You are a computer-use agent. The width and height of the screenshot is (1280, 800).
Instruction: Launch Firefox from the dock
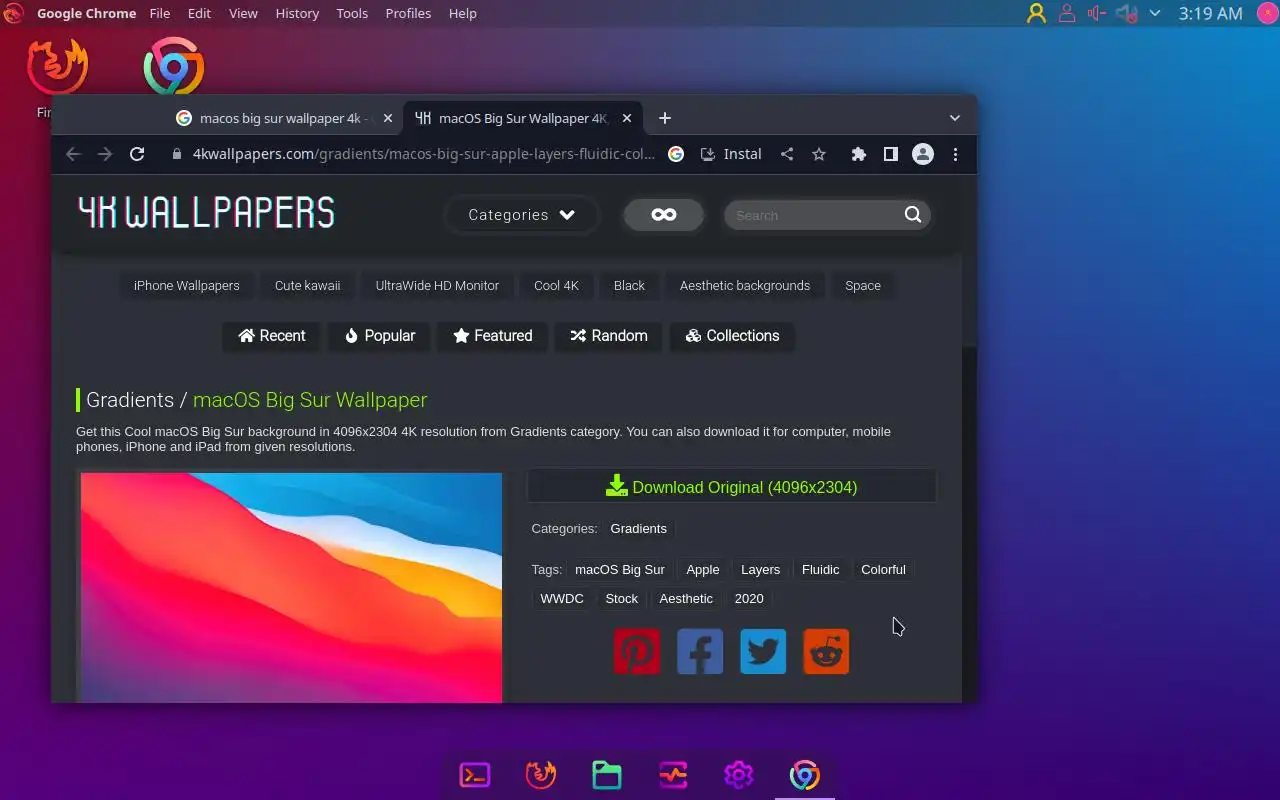[x=541, y=775]
